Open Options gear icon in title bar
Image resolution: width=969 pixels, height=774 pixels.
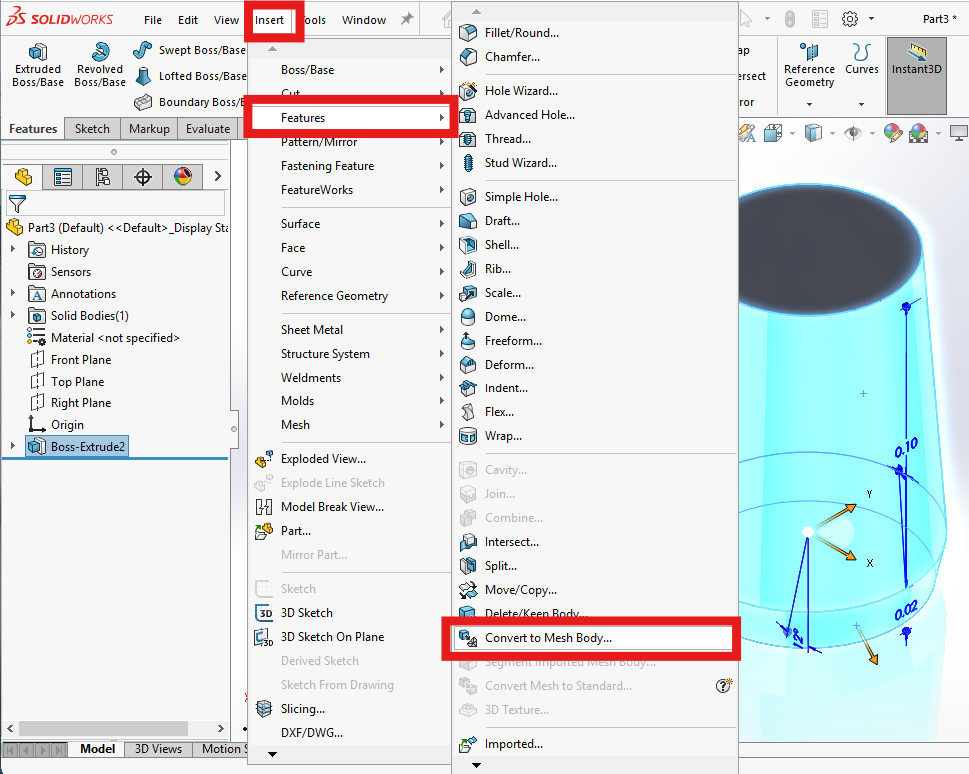[850, 19]
